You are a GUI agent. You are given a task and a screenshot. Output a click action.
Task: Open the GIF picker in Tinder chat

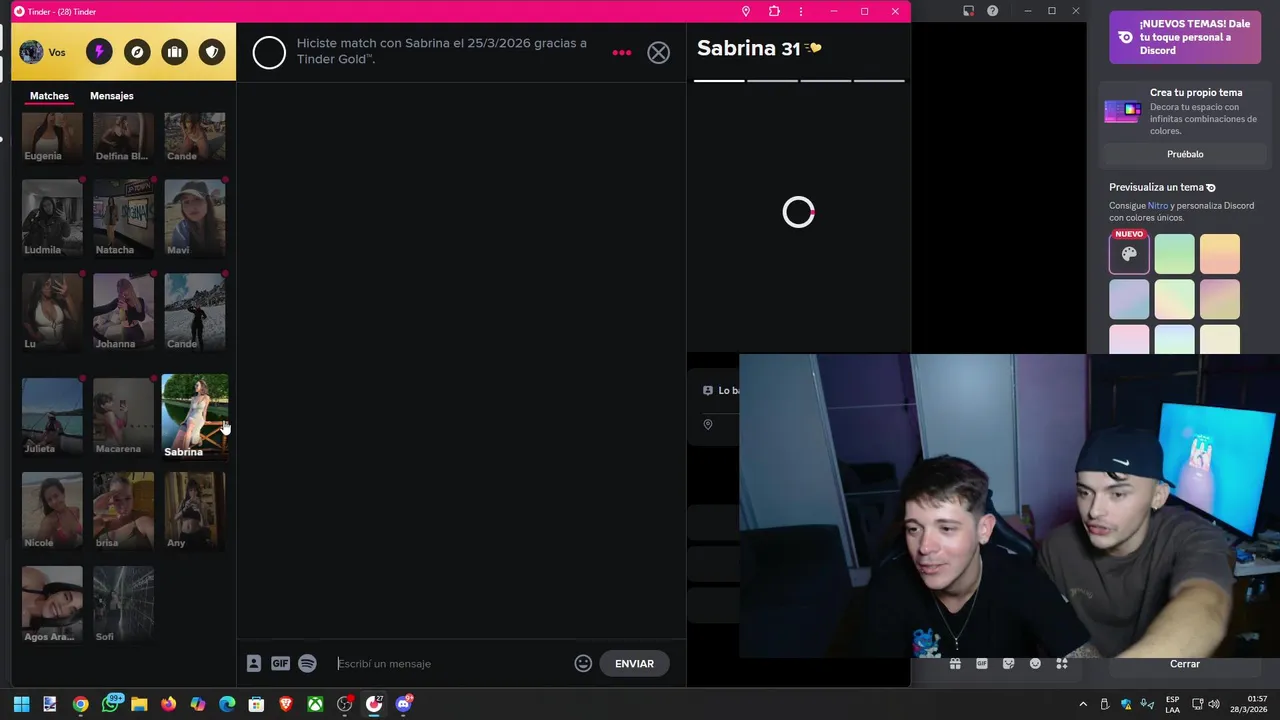point(280,663)
